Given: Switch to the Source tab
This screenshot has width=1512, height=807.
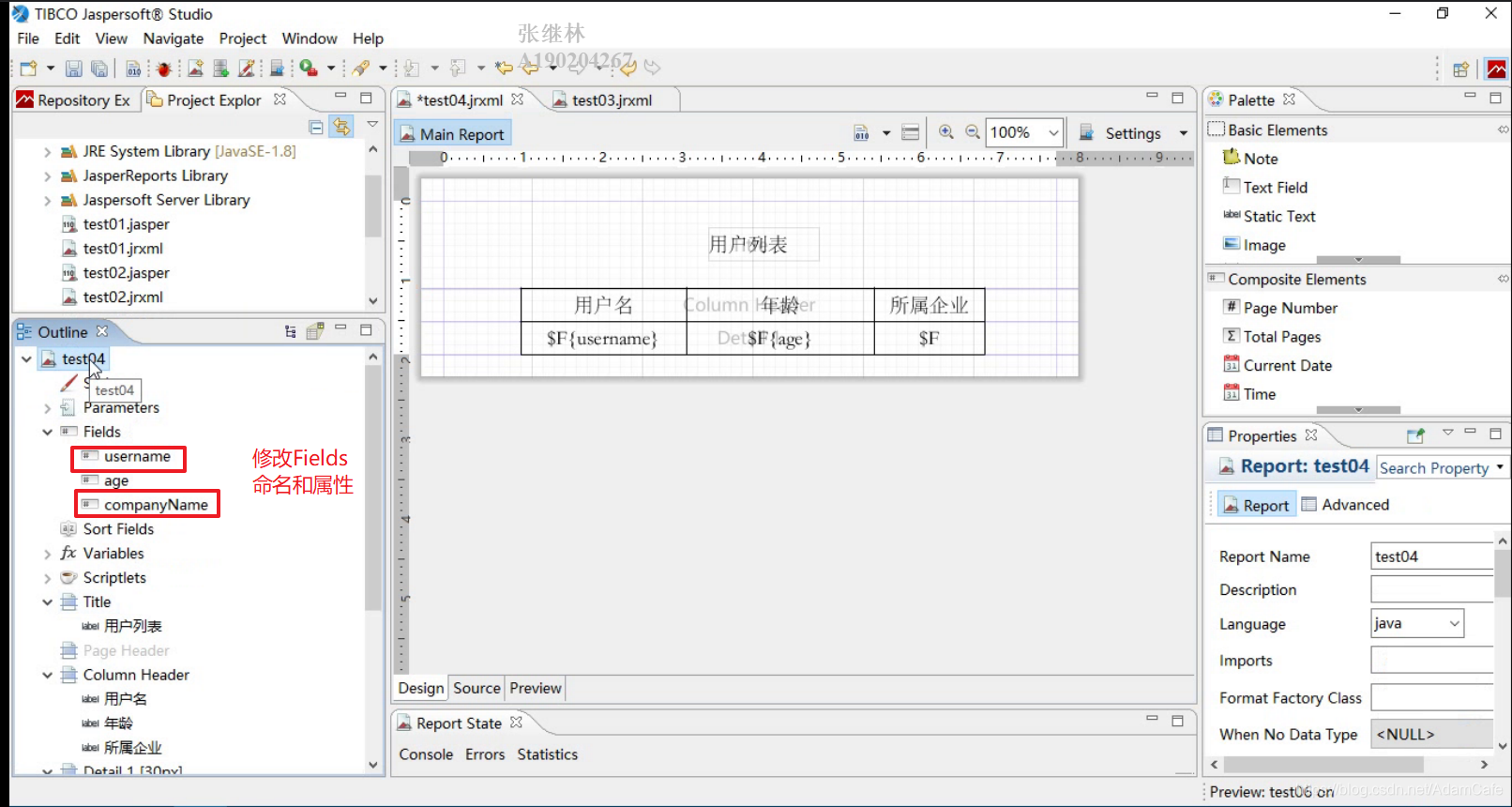Looking at the screenshot, I should pyautogui.click(x=476, y=689).
